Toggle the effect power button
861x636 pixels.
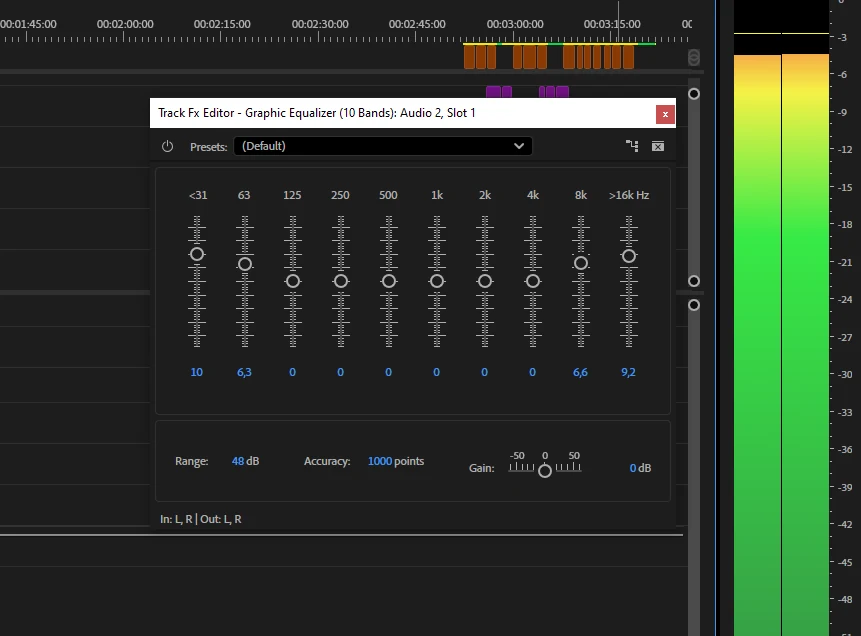(167, 147)
